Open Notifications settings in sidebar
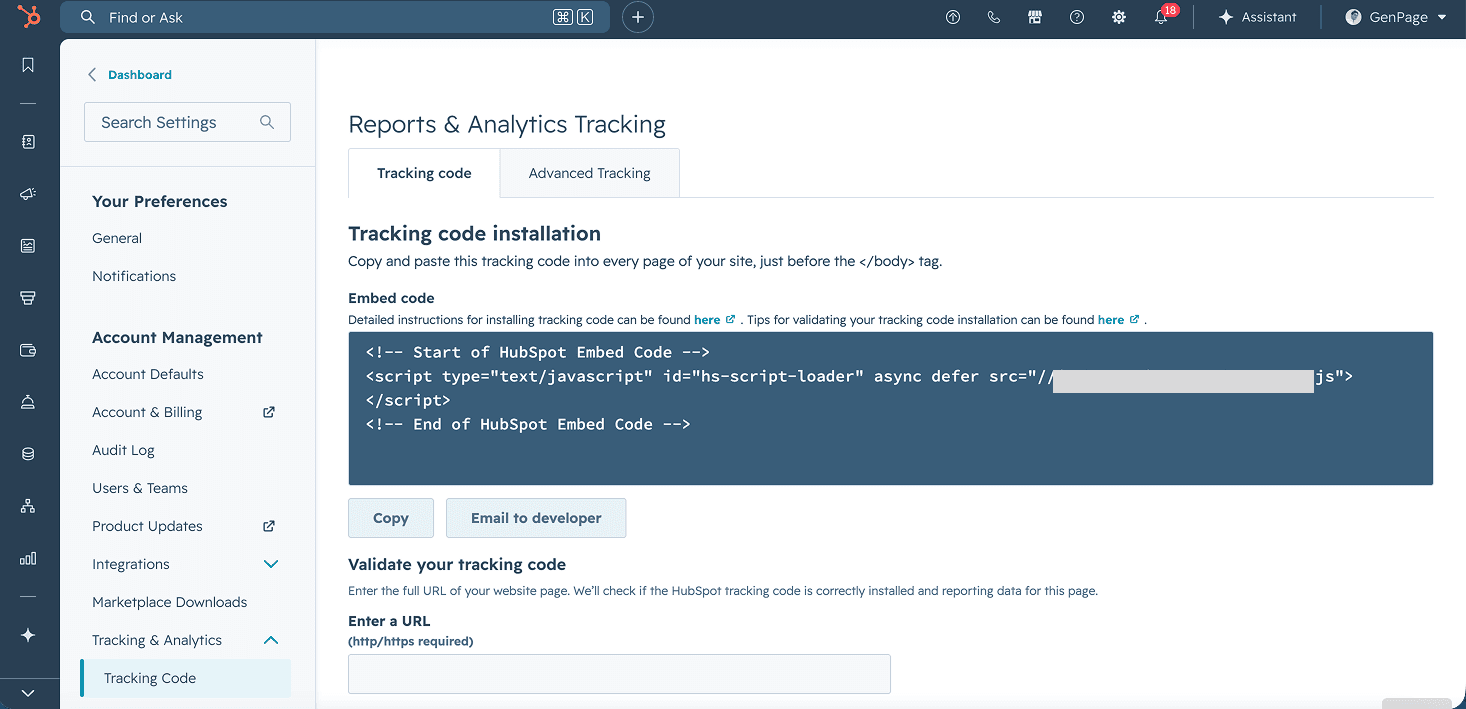Screen dimensions: 1466x709 (134, 276)
